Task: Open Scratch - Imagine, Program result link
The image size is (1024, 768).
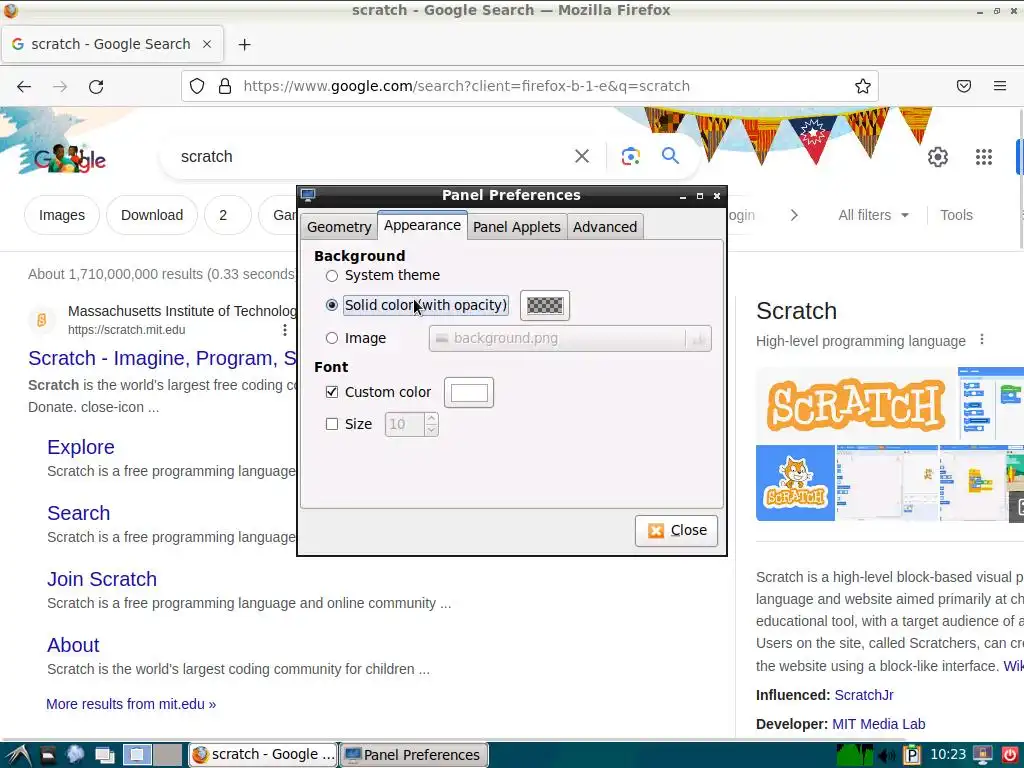Action: pyautogui.click(x=163, y=359)
